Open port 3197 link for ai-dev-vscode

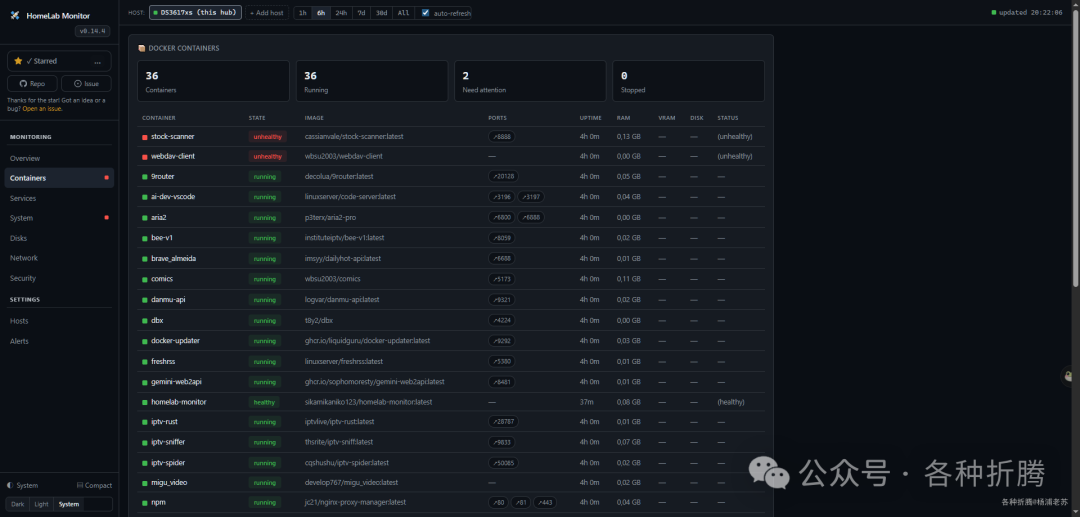[x=531, y=197]
